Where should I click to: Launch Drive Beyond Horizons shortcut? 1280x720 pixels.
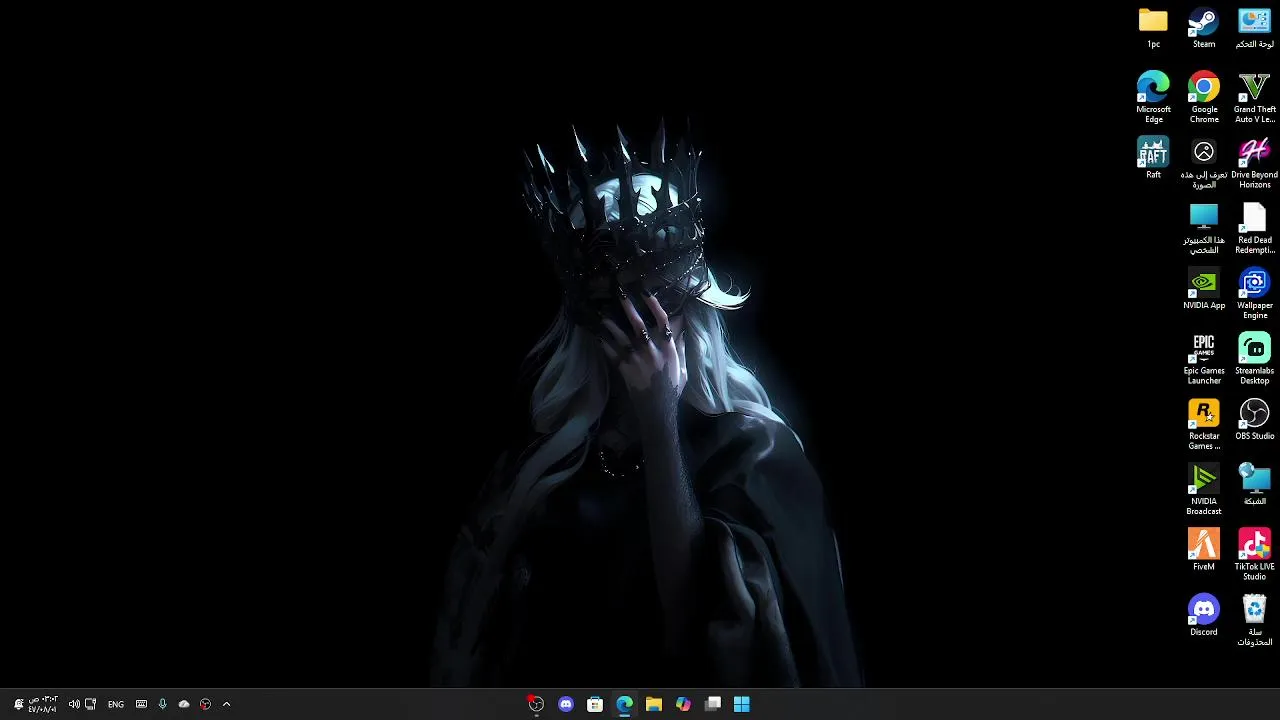pos(1254,163)
